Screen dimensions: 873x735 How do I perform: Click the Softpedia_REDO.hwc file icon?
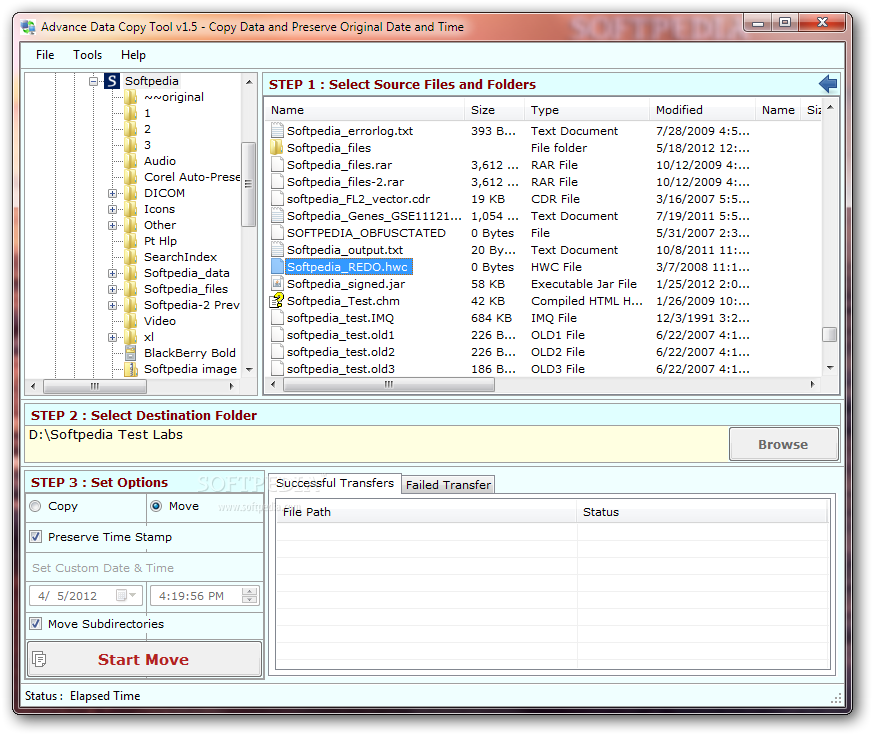pyautogui.click(x=277, y=267)
